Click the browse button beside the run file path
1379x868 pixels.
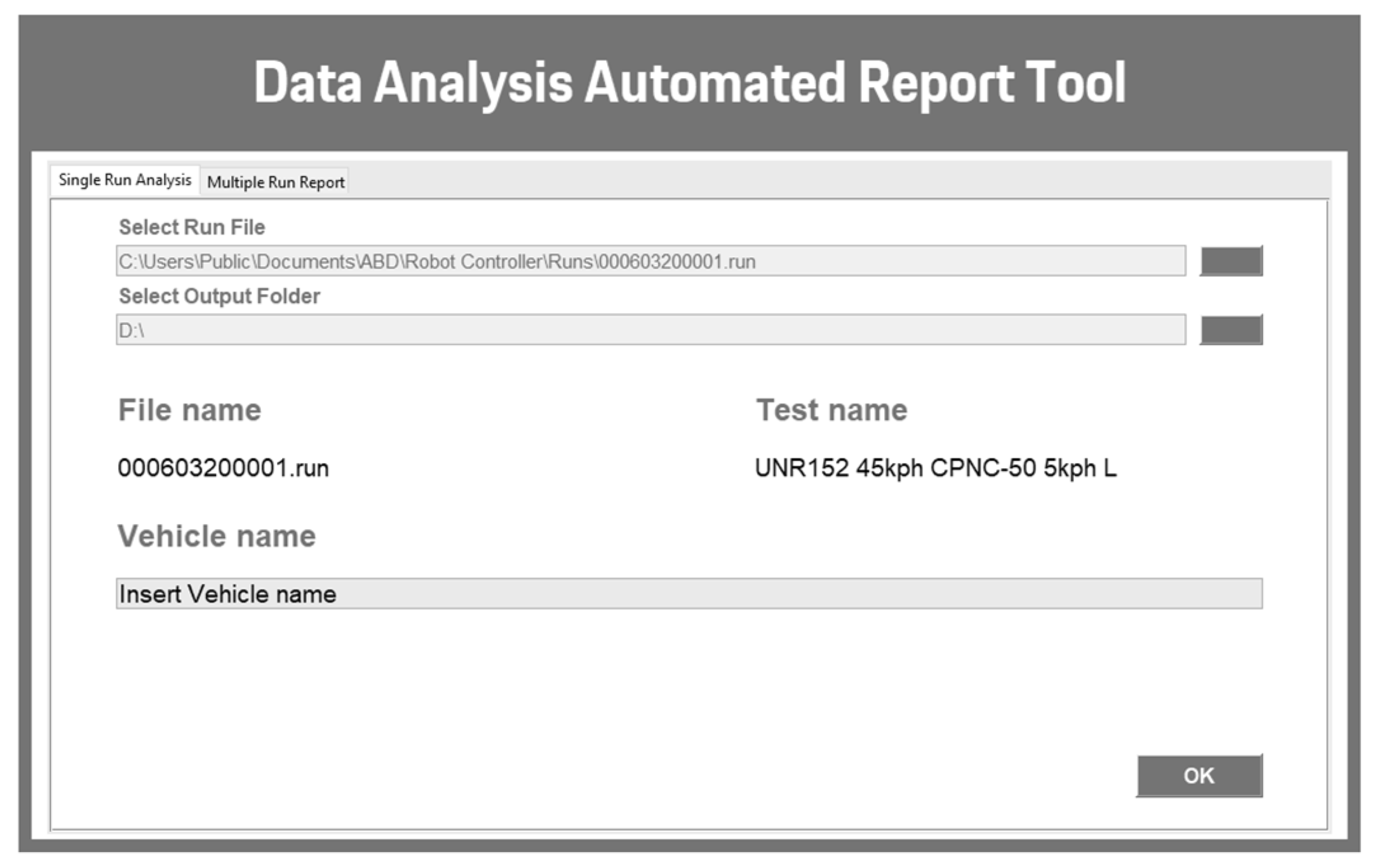(x=1230, y=261)
